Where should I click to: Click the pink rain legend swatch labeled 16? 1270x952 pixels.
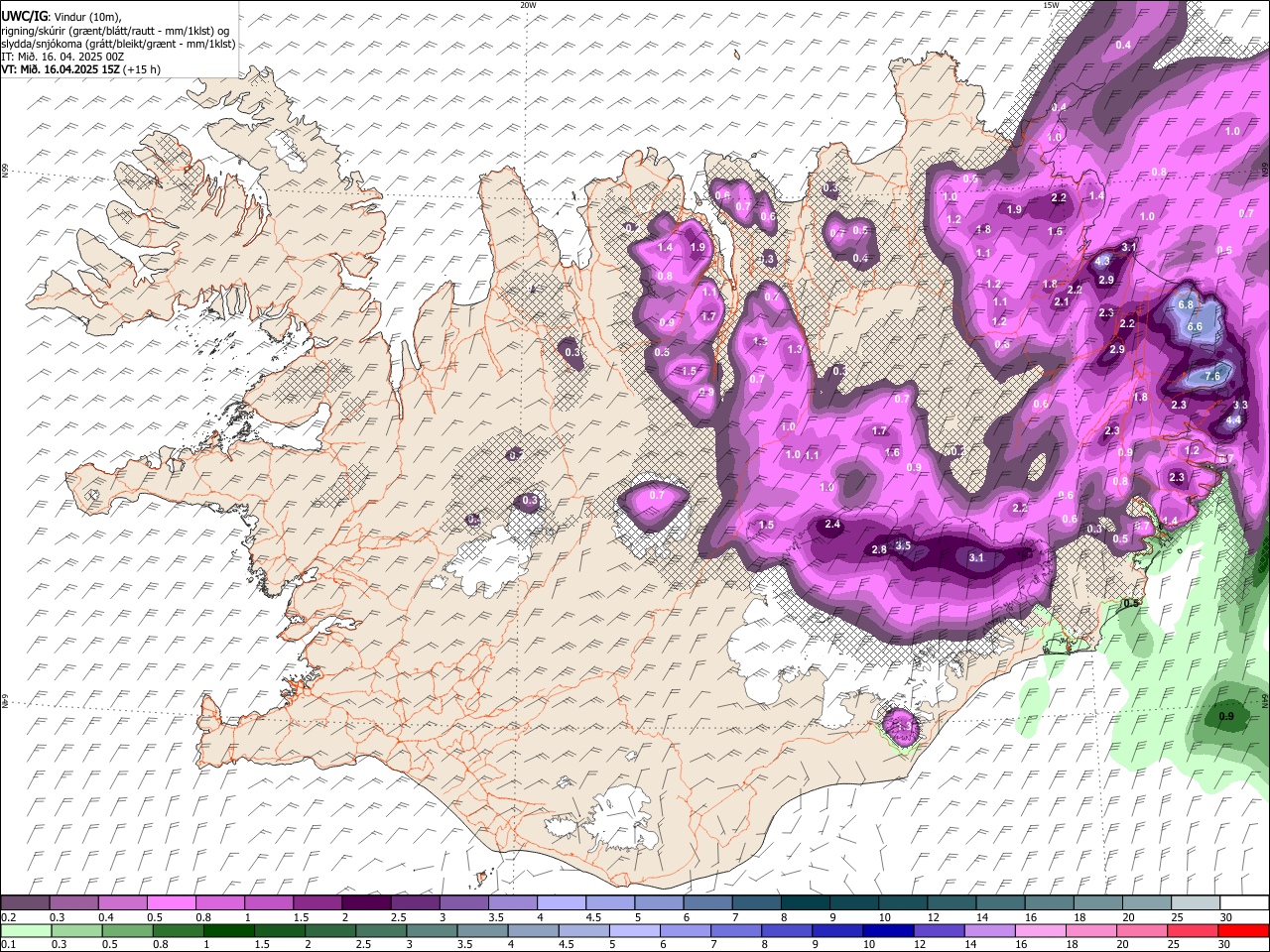1042,931
